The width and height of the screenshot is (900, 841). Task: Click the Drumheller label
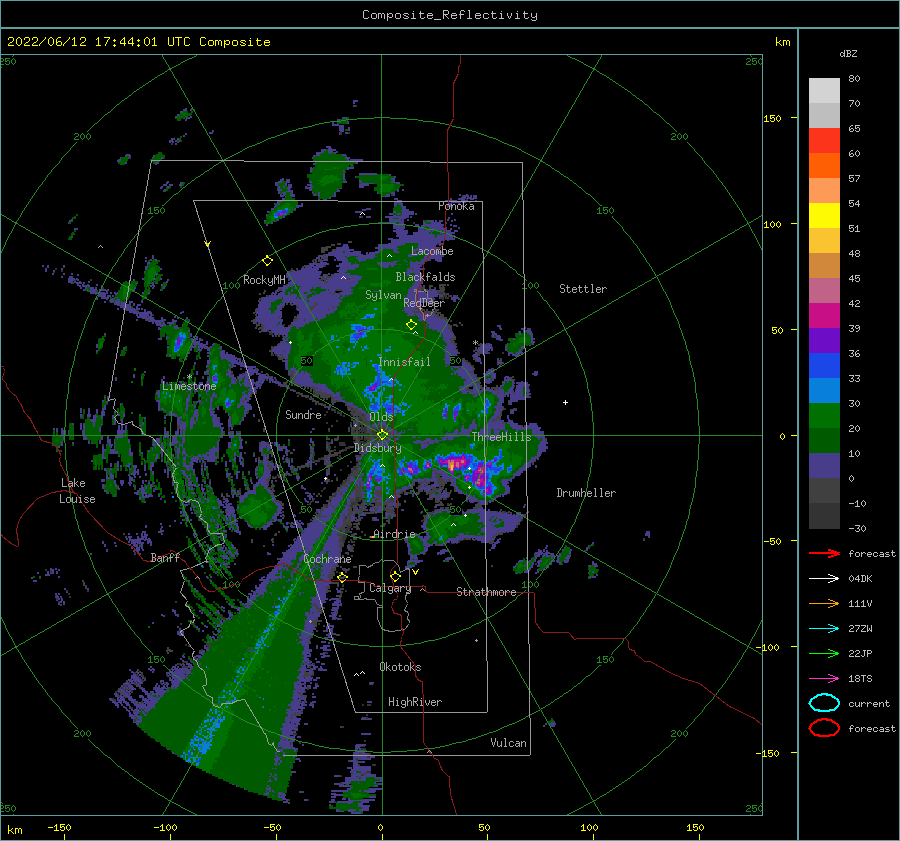tap(586, 493)
